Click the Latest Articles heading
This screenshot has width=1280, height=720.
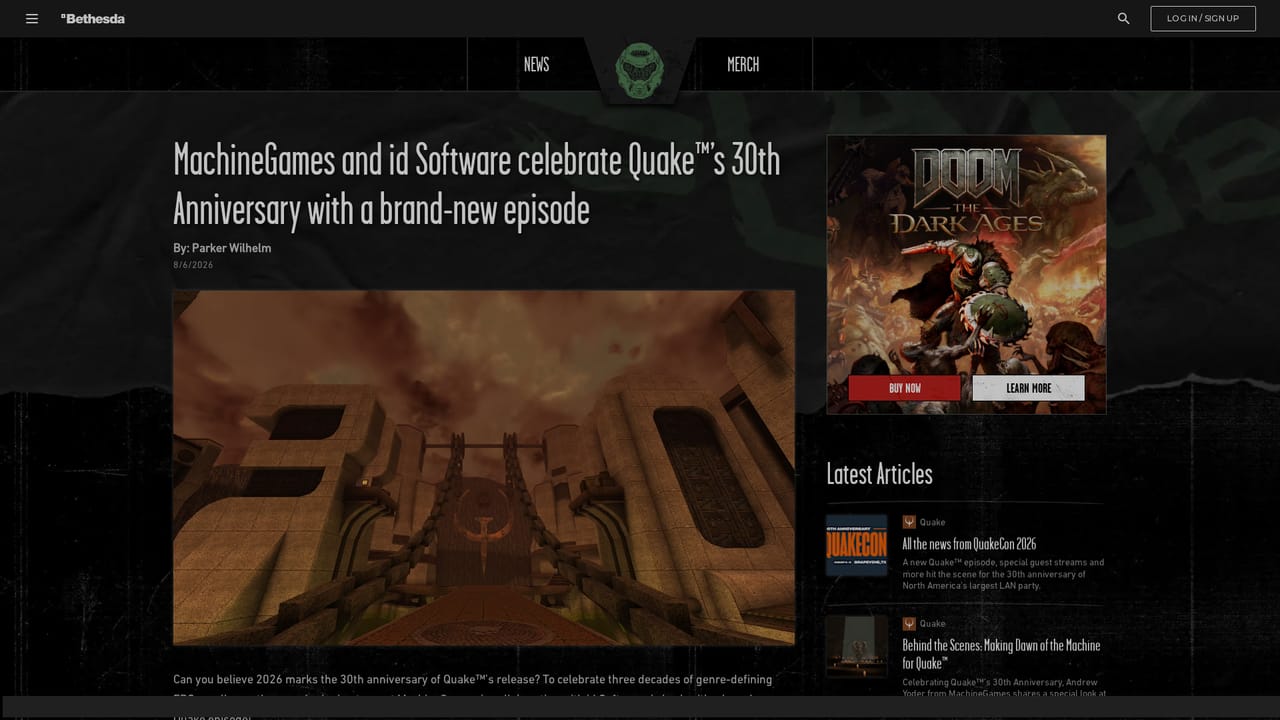(x=879, y=474)
